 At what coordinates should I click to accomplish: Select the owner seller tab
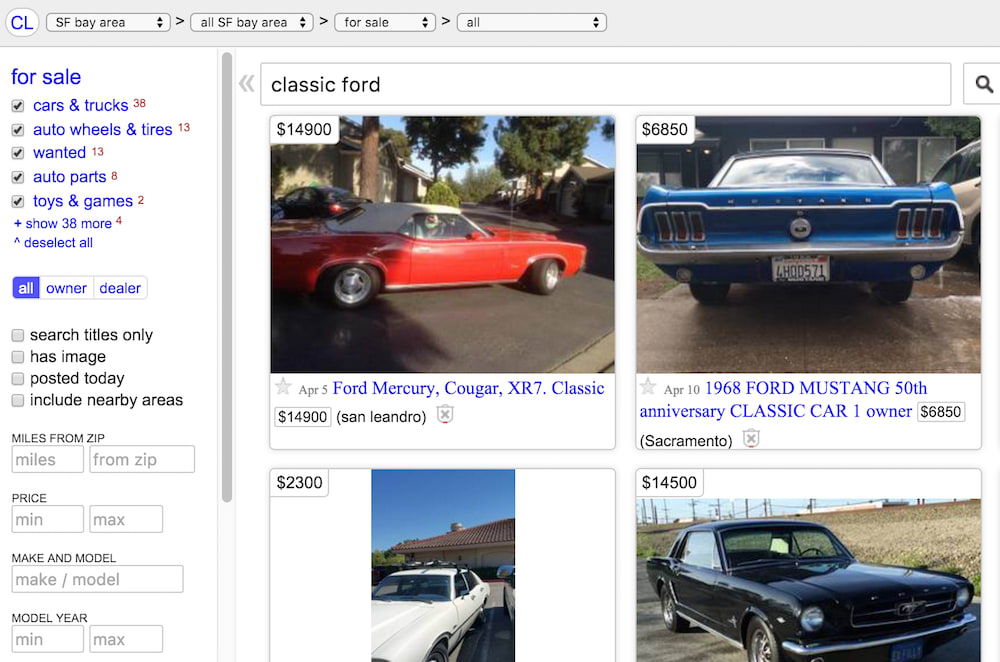coord(66,288)
